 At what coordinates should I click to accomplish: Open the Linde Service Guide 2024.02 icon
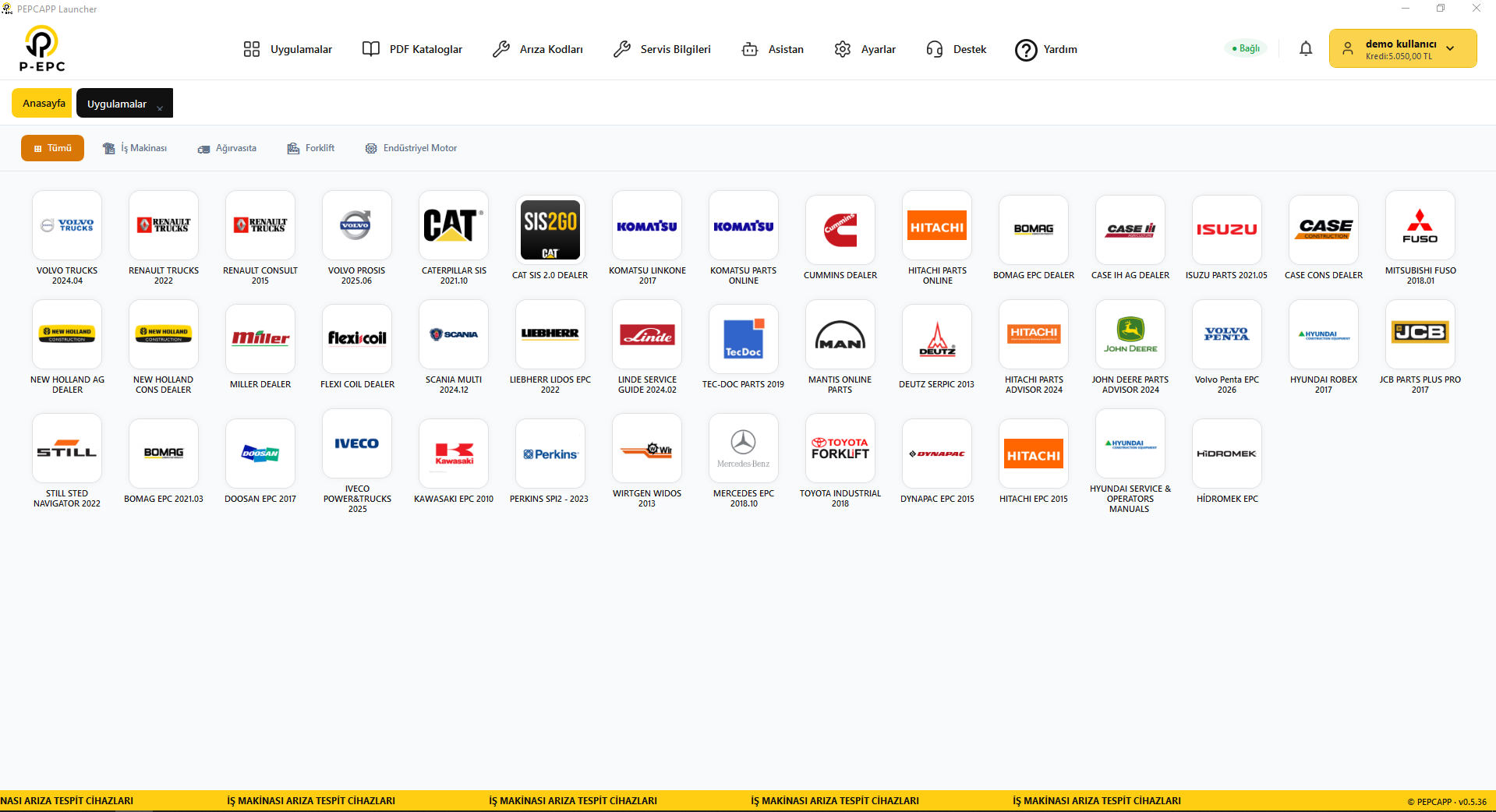[647, 334]
